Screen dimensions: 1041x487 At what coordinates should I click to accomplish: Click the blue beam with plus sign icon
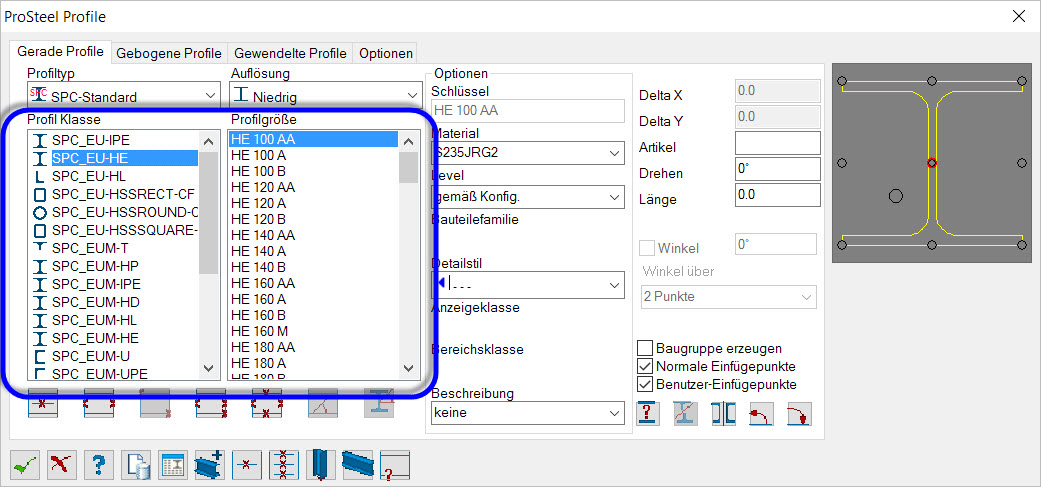coord(209,465)
